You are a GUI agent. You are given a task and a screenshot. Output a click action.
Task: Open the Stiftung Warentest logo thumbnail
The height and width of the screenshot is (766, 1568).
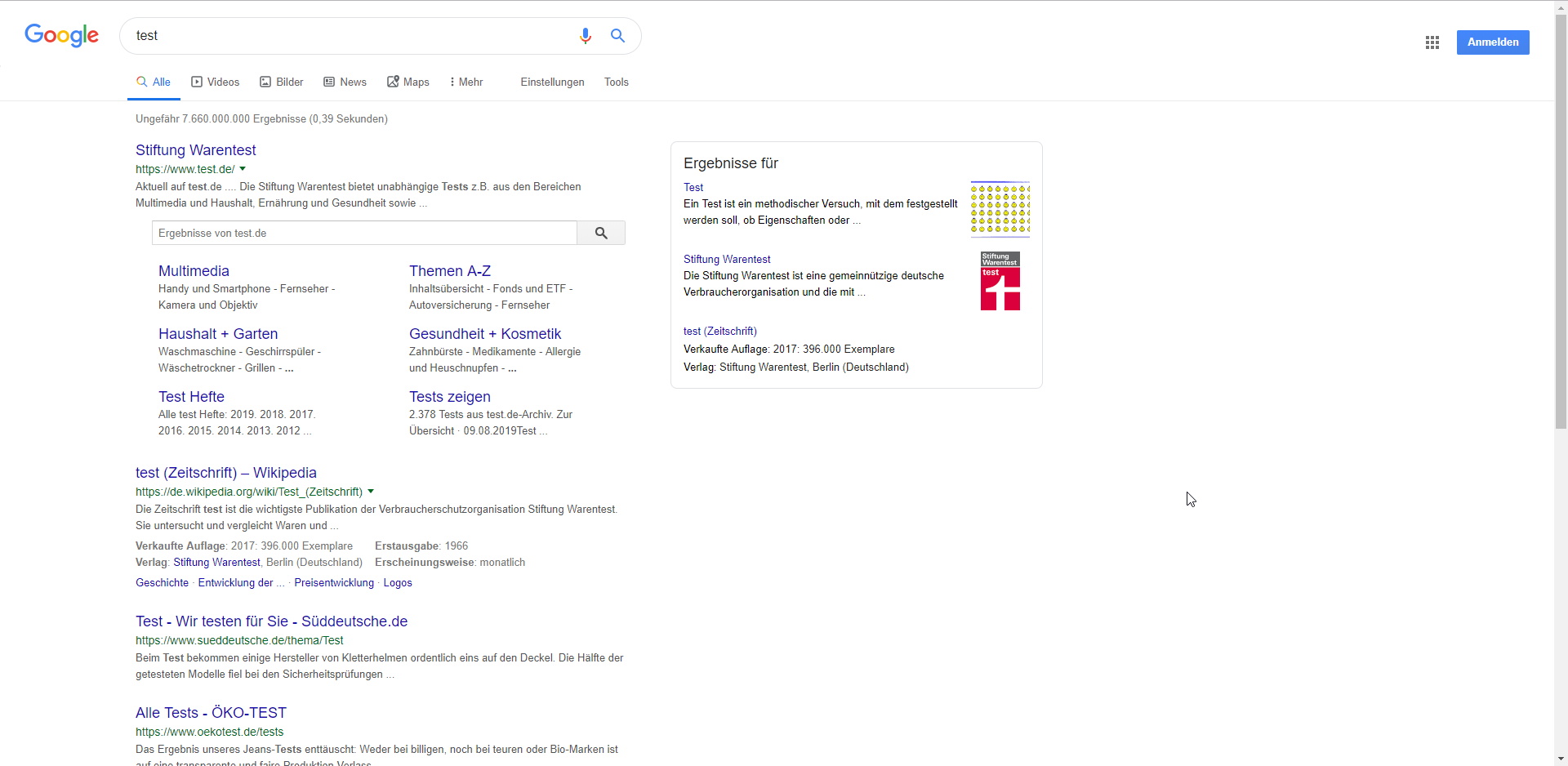click(x=1000, y=281)
